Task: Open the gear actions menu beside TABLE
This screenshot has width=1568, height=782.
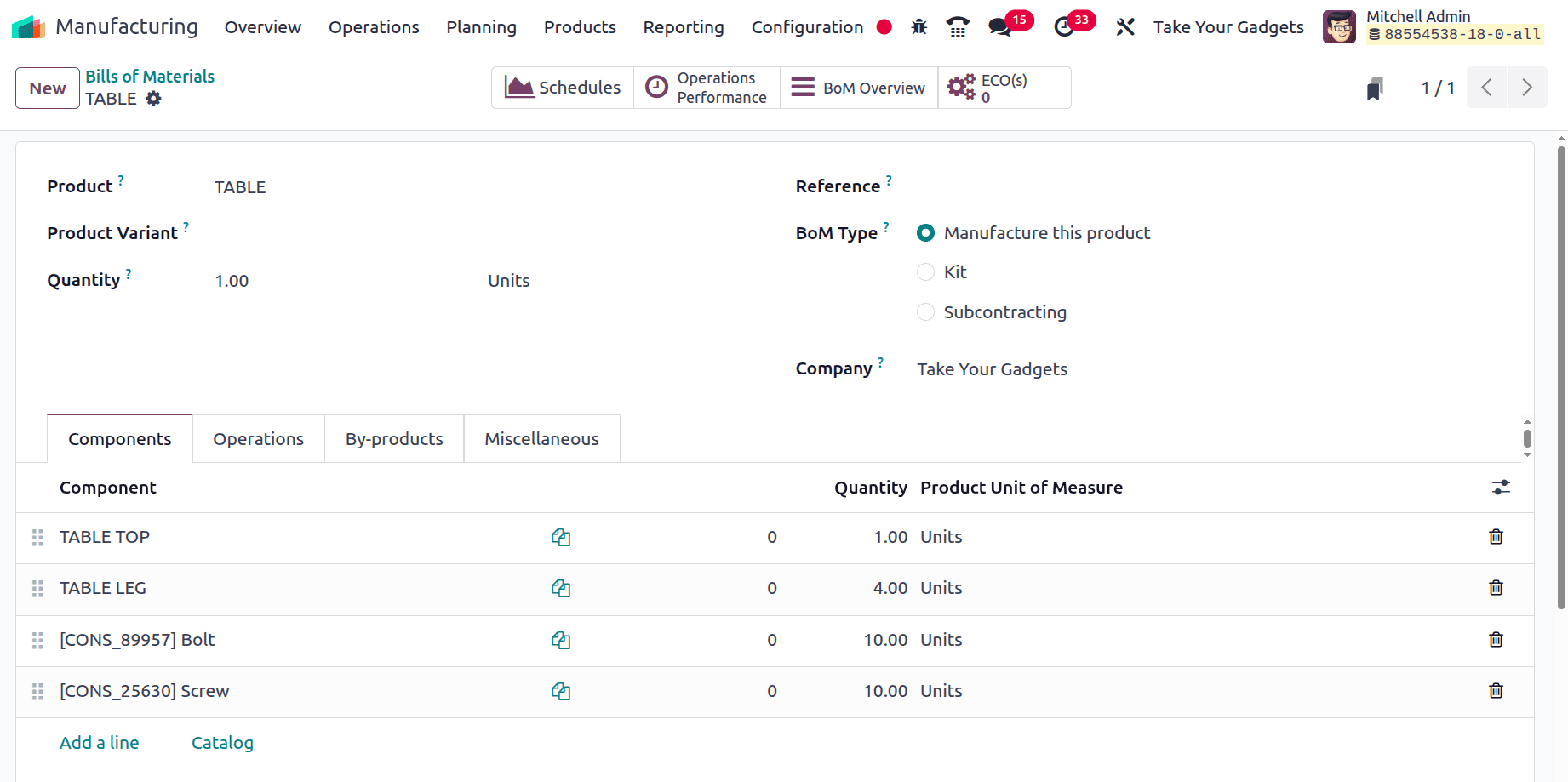Action: coord(153,99)
